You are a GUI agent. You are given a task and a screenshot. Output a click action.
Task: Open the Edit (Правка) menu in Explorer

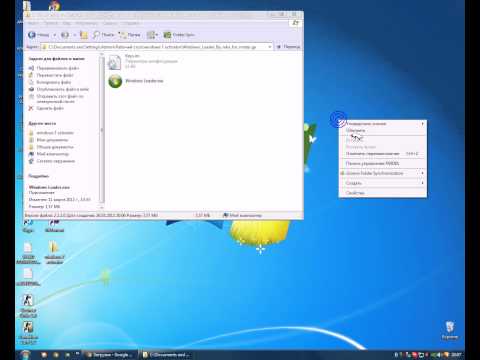pos(51,23)
